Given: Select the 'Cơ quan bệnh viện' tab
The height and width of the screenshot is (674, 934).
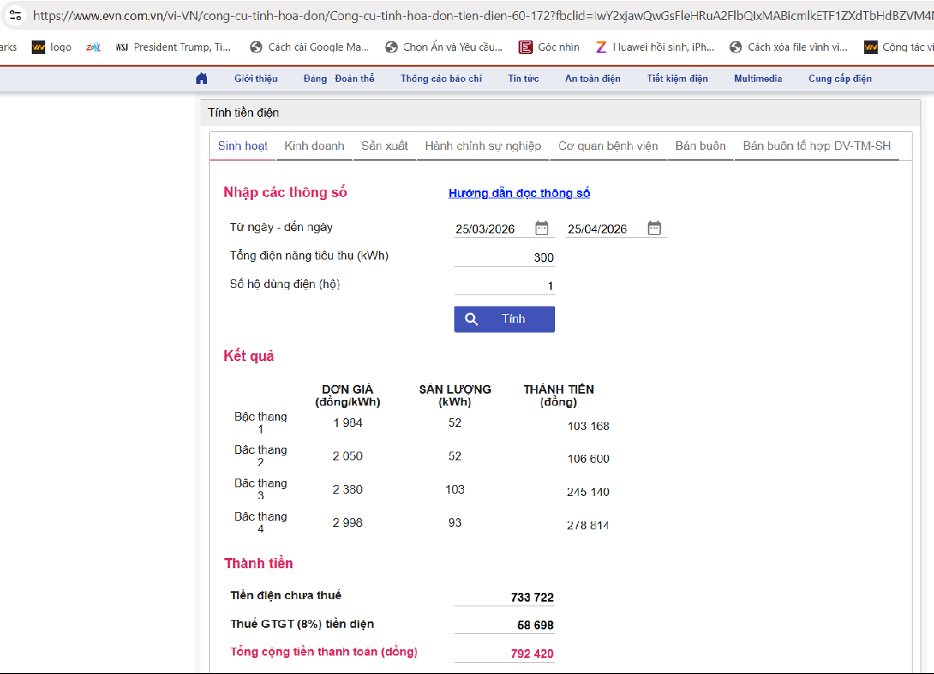Looking at the screenshot, I should coord(608,146).
